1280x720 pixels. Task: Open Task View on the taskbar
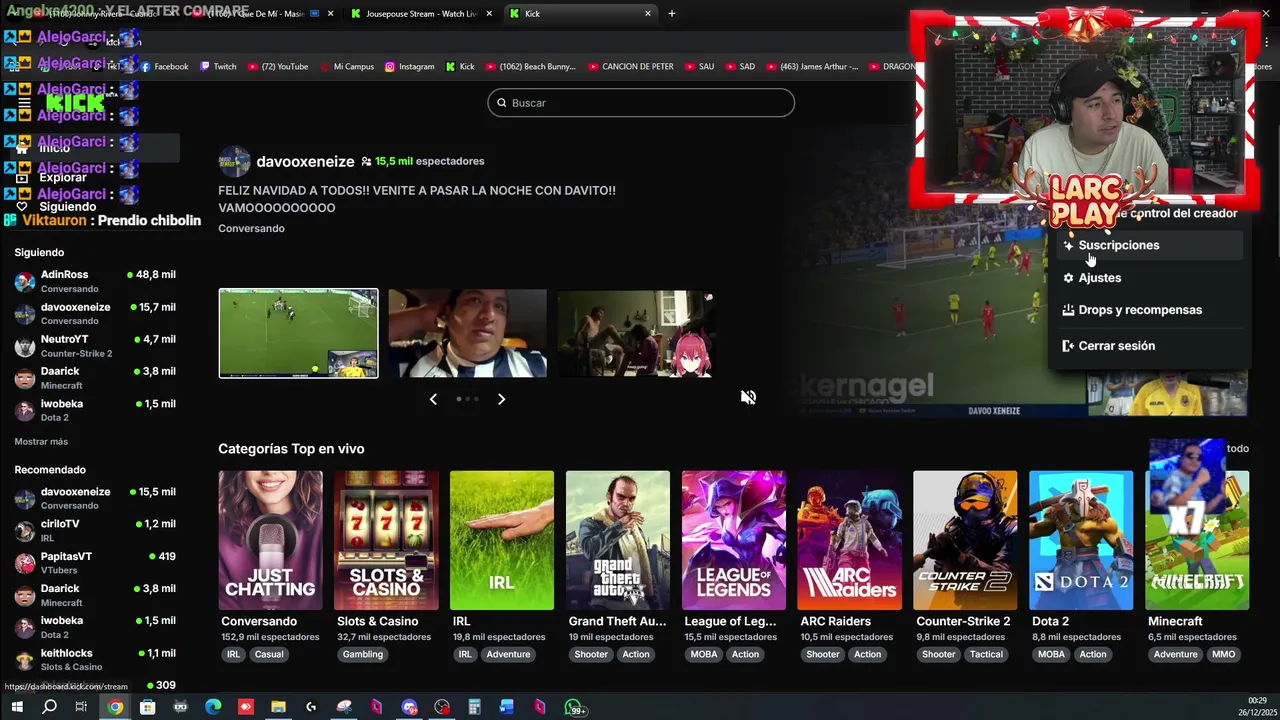pos(81,707)
